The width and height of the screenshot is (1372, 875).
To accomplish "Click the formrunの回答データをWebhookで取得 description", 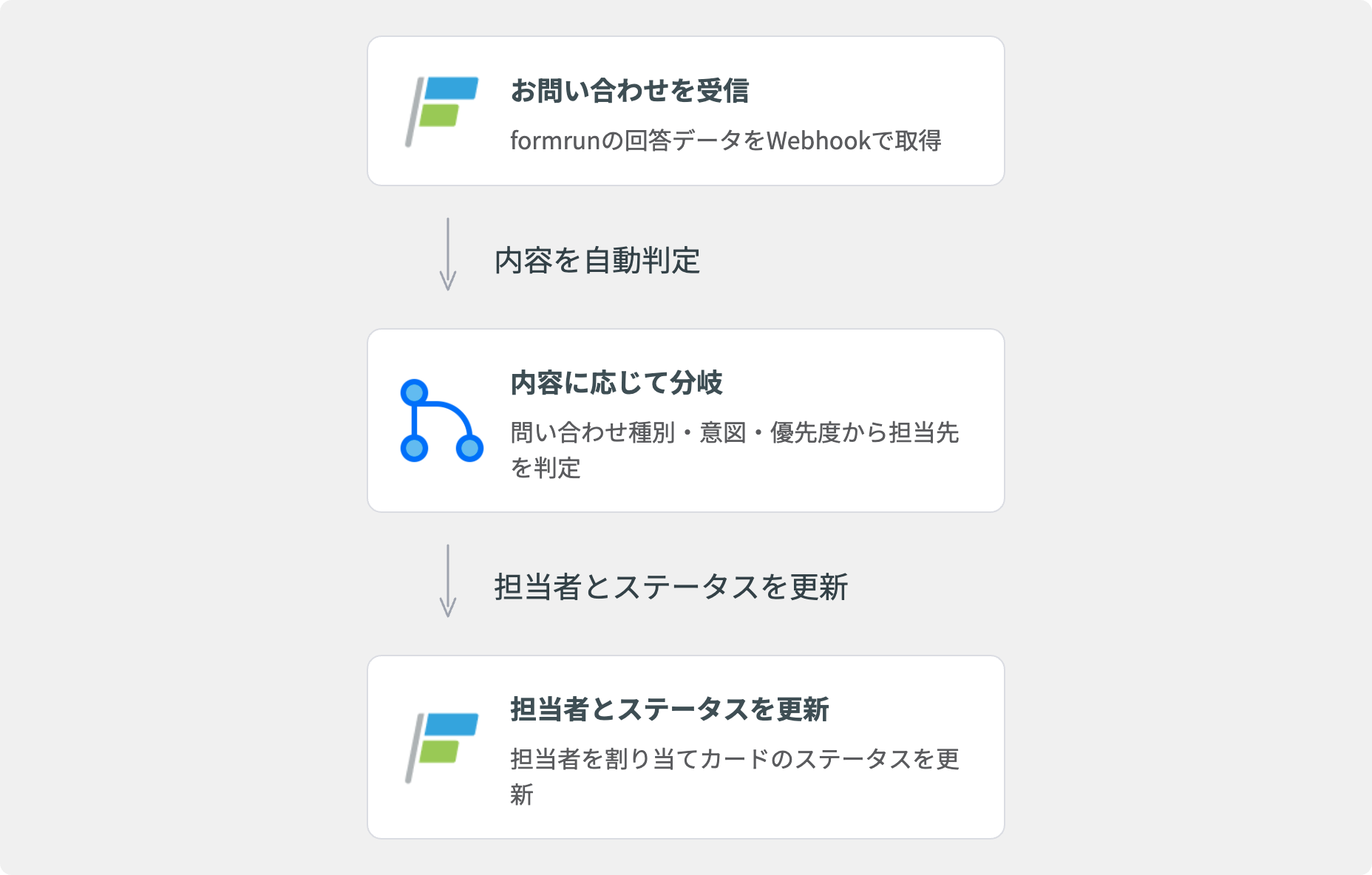I will (x=726, y=140).
